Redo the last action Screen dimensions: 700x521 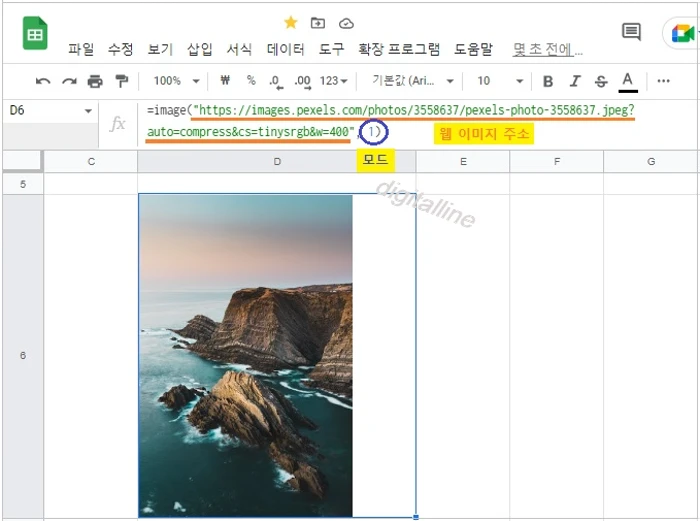pos(69,81)
